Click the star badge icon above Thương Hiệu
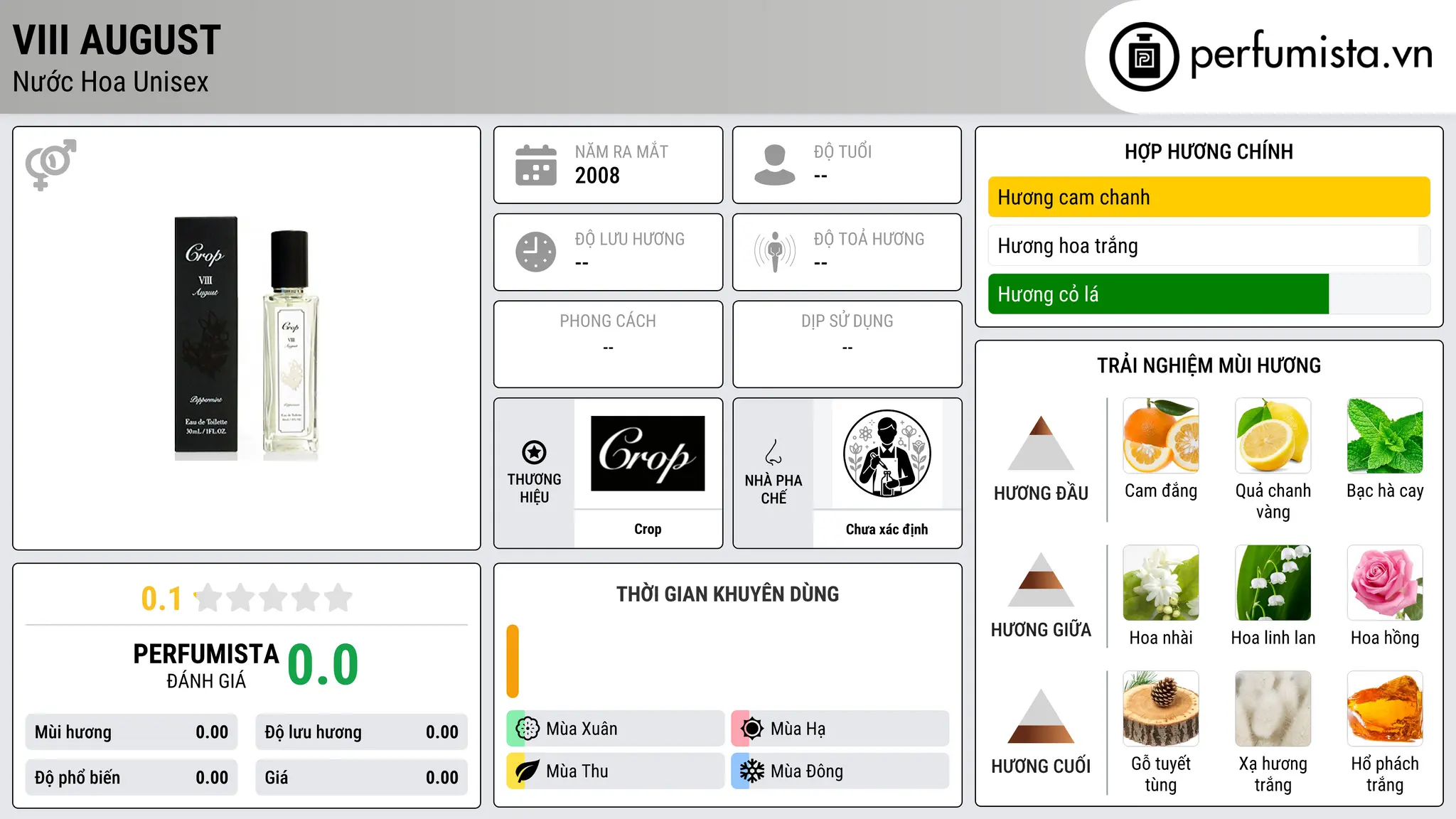The width and height of the screenshot is (1456, 819). 534,452
